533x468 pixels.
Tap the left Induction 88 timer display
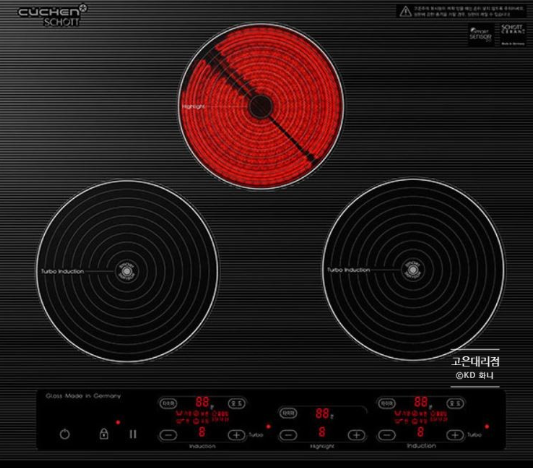[202, 402]
